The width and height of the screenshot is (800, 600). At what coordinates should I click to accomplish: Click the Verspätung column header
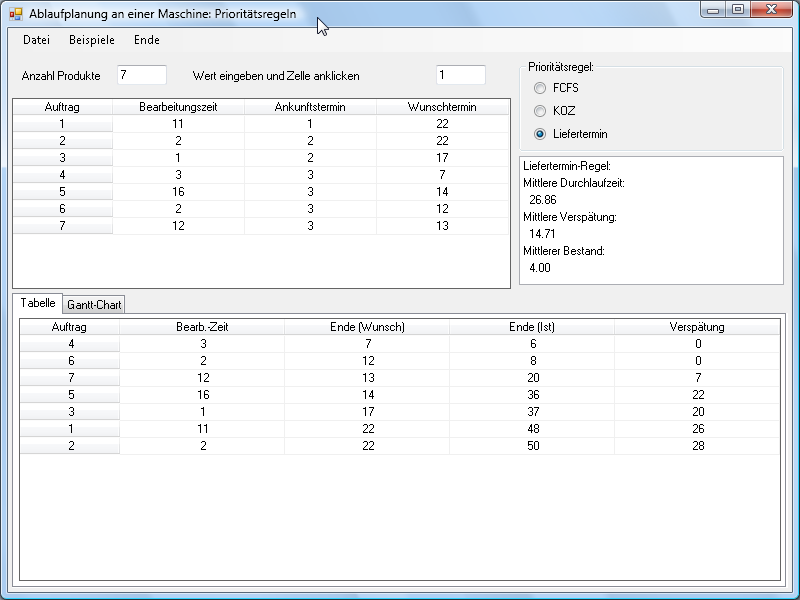point(697,327)
